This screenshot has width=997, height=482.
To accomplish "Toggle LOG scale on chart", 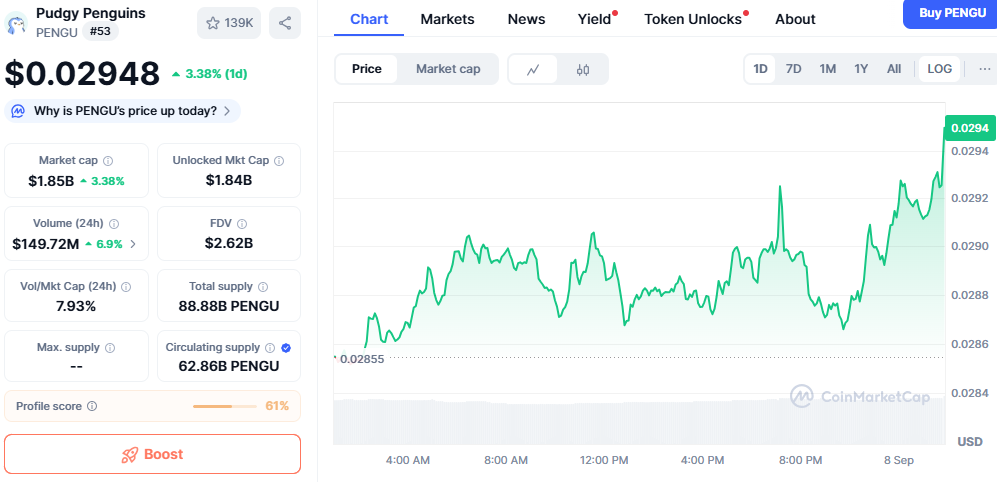I will 939,69.
